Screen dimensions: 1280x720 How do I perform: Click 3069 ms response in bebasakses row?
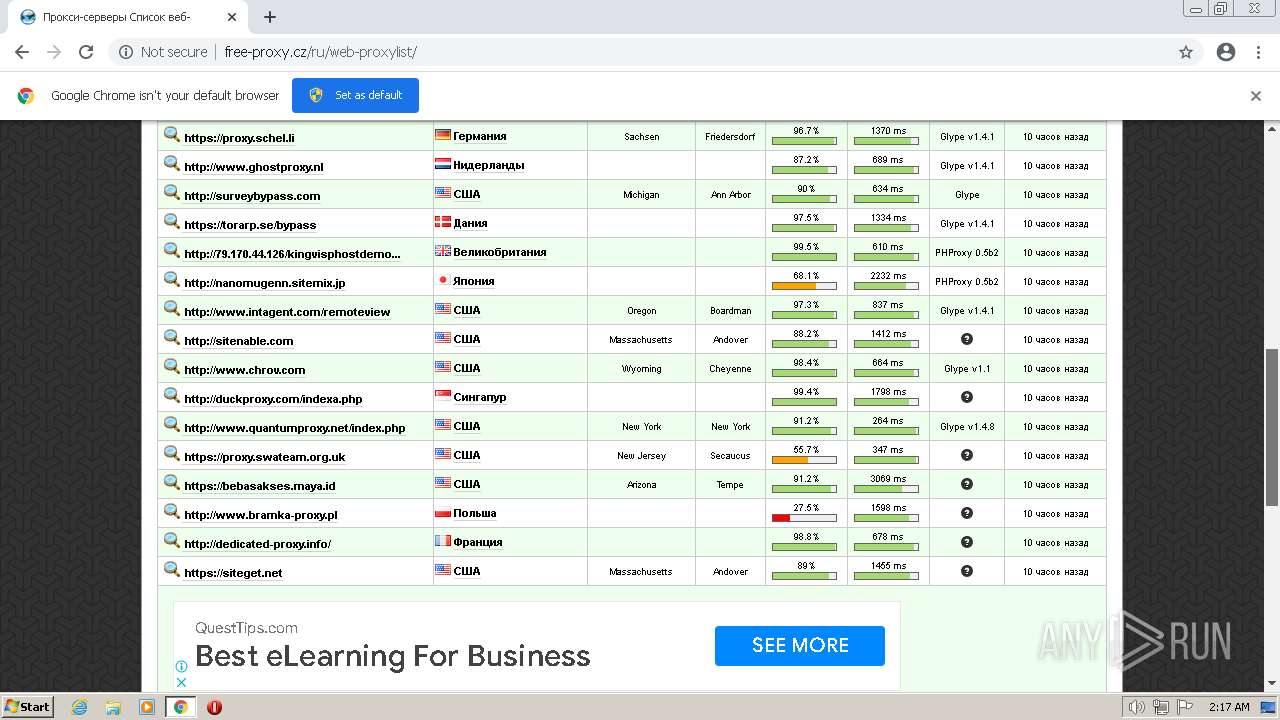[888, 479]
